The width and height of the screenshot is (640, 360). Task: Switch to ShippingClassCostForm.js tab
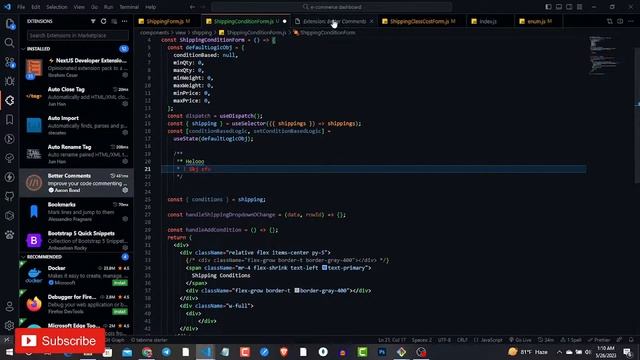coord(422,21)
